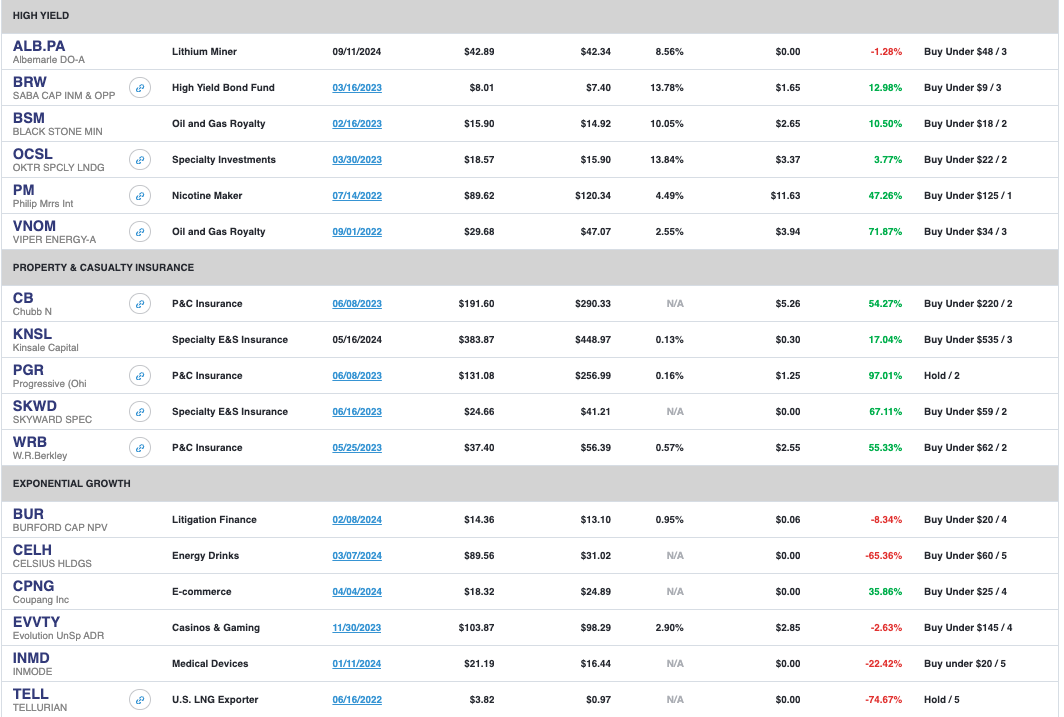
Task: Click the chain-link icon next to PM
Action: click(140, 195)
